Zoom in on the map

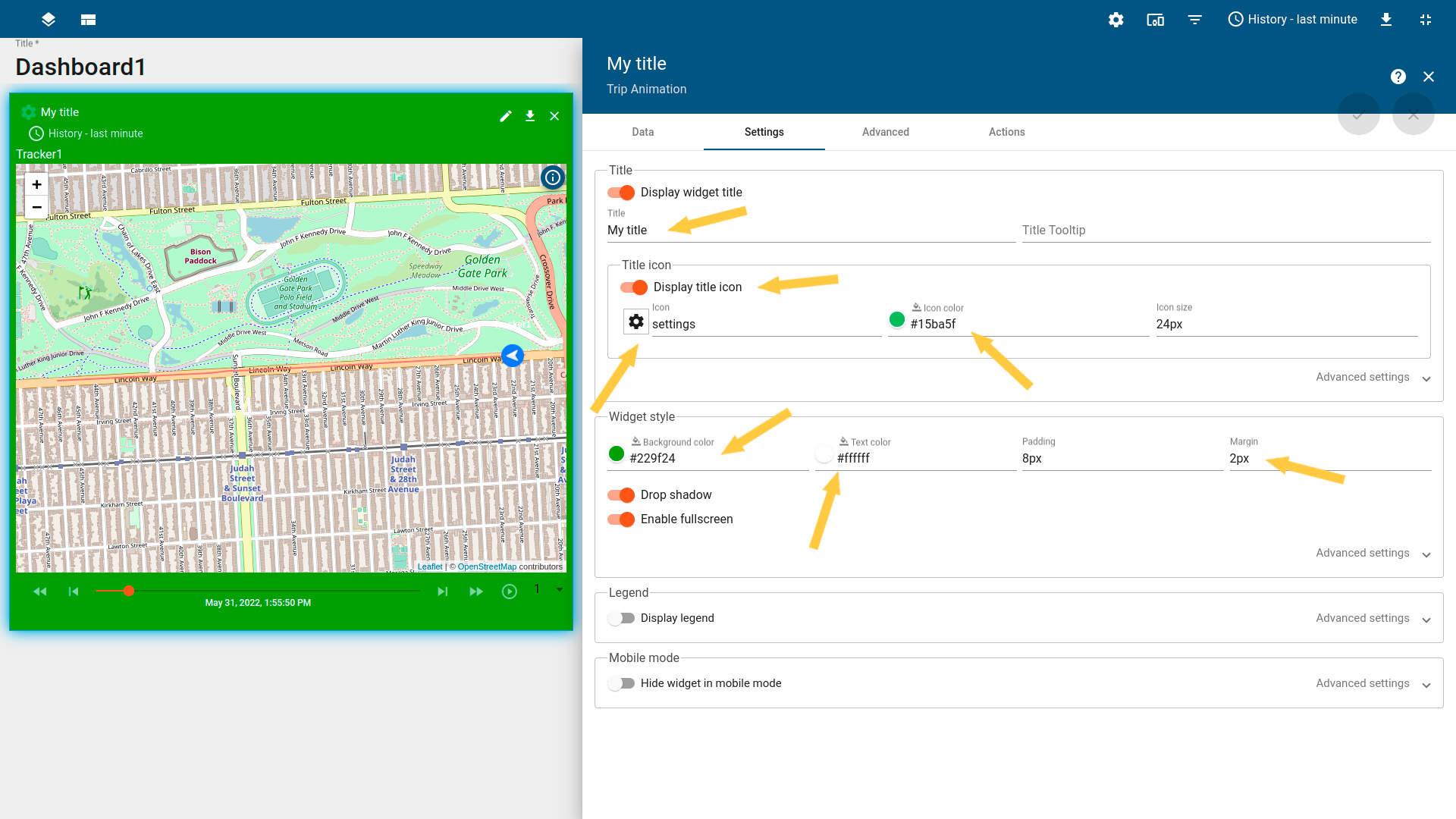pyautogui.click(x=36, y=184)
